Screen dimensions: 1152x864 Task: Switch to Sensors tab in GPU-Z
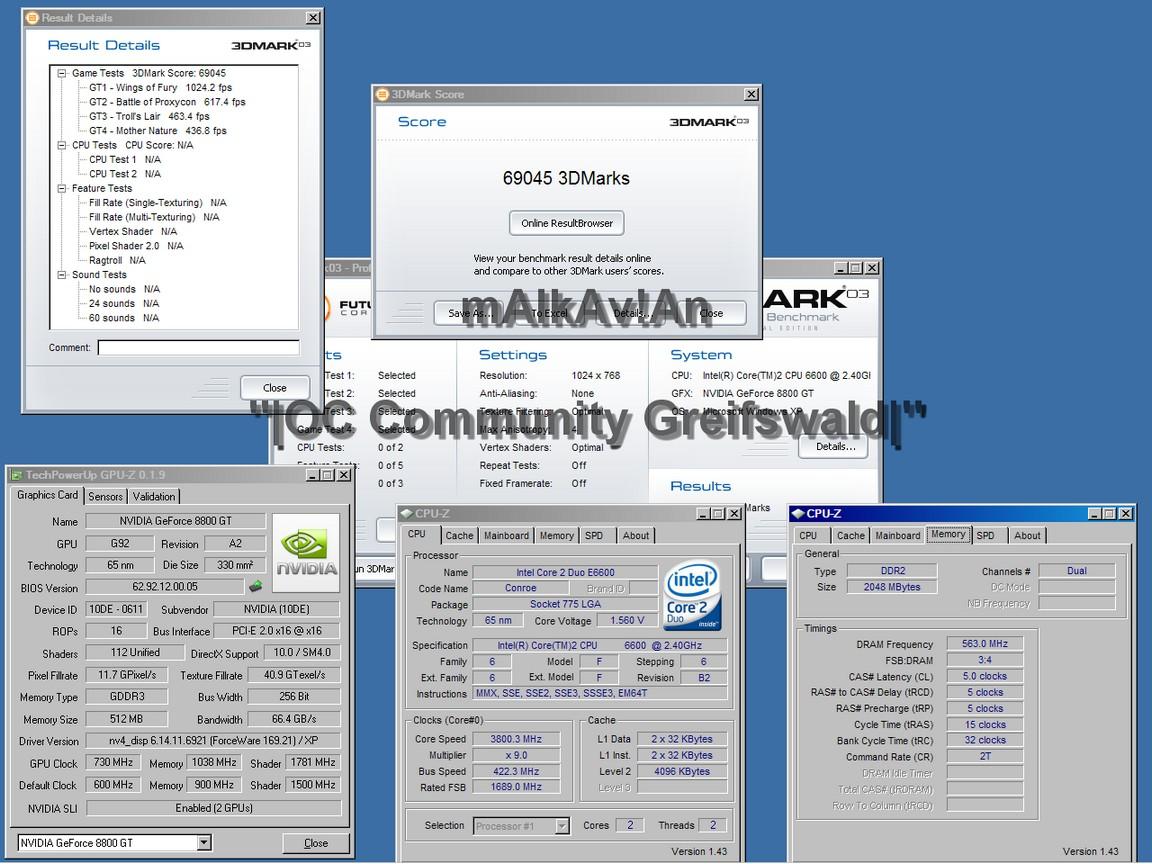tap(106, 497)
